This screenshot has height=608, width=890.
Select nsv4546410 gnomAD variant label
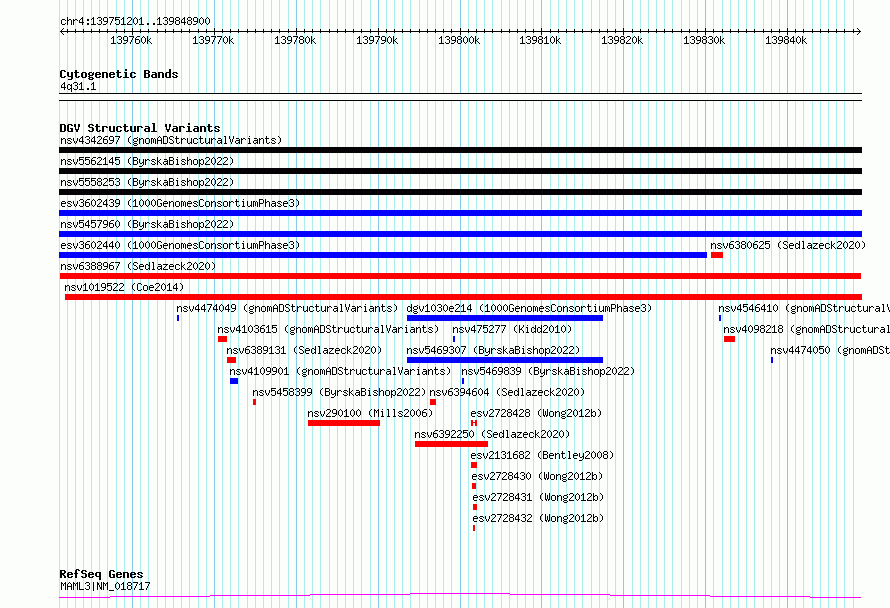pyautogui.click(x=804, y=308)
